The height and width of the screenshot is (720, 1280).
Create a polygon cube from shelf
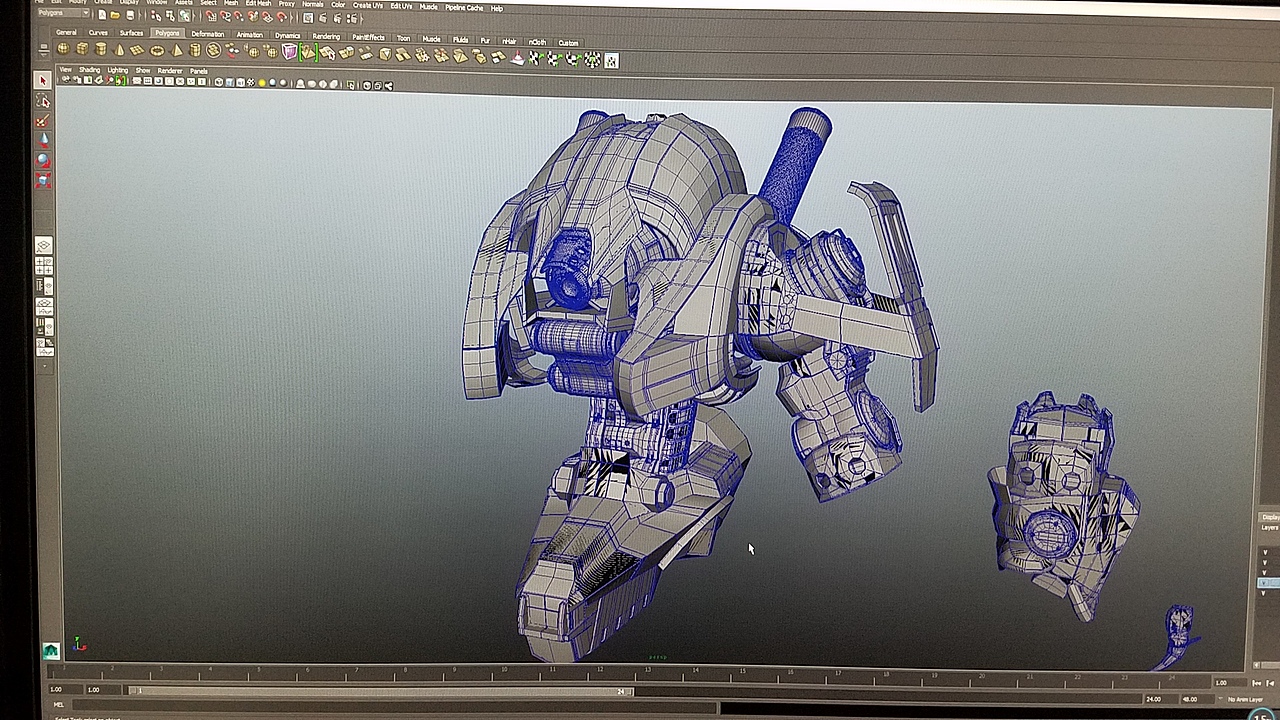pos(82,49)
